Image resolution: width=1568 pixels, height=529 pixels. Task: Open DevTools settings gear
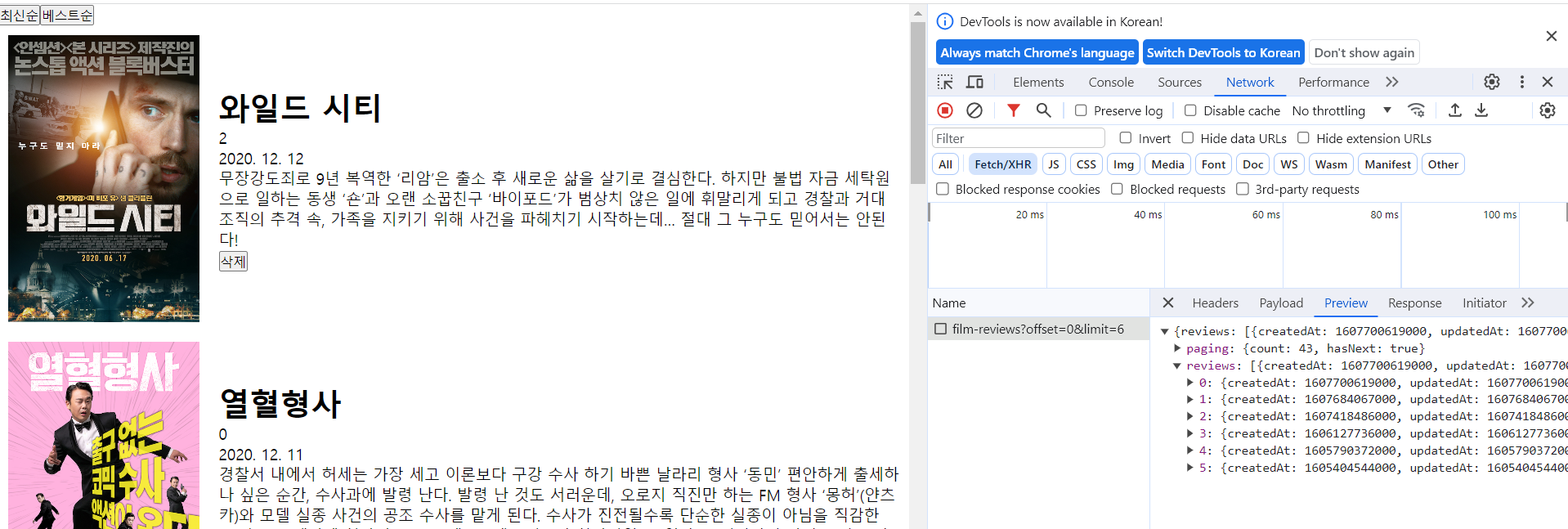[x=1492, y=82]
